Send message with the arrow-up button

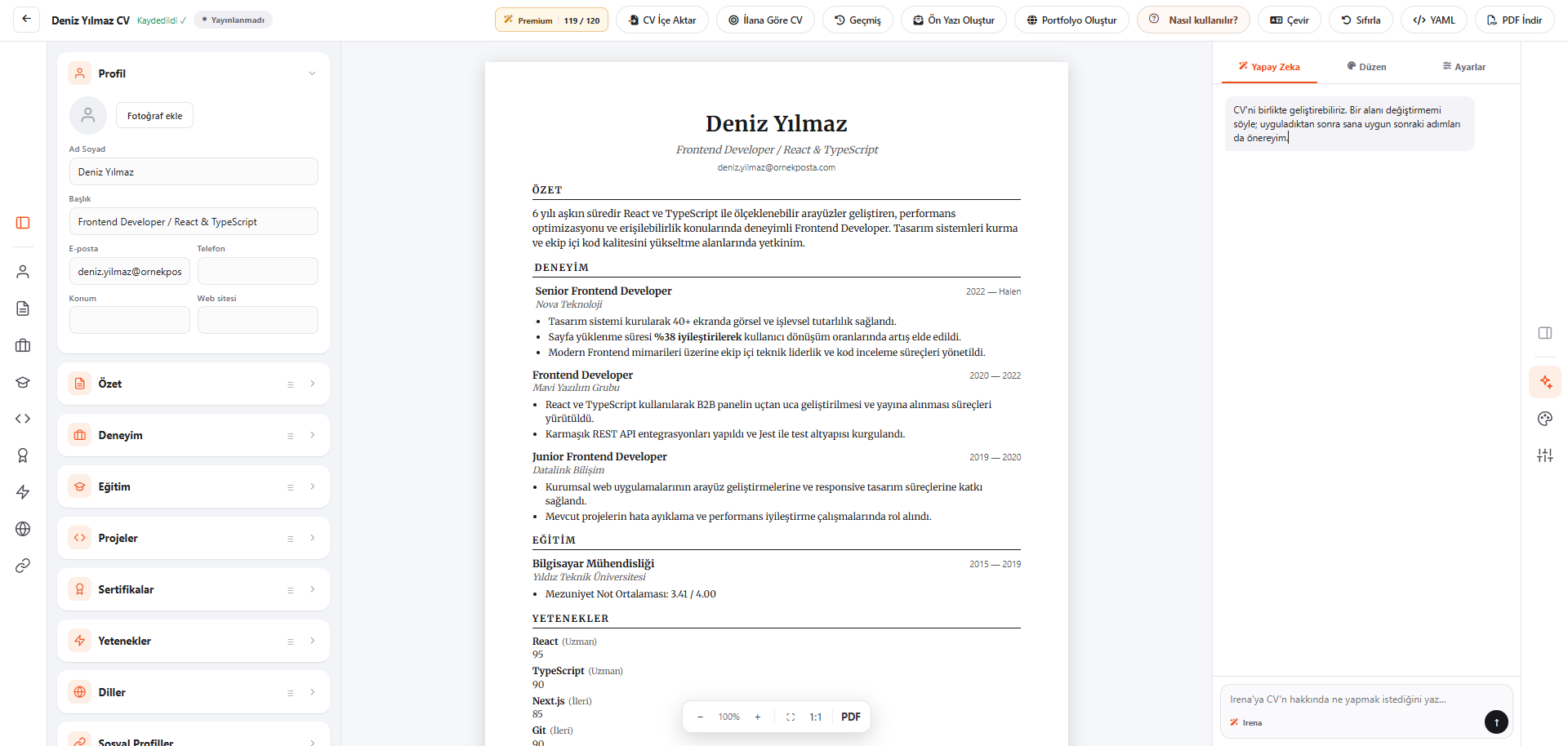1496,722
